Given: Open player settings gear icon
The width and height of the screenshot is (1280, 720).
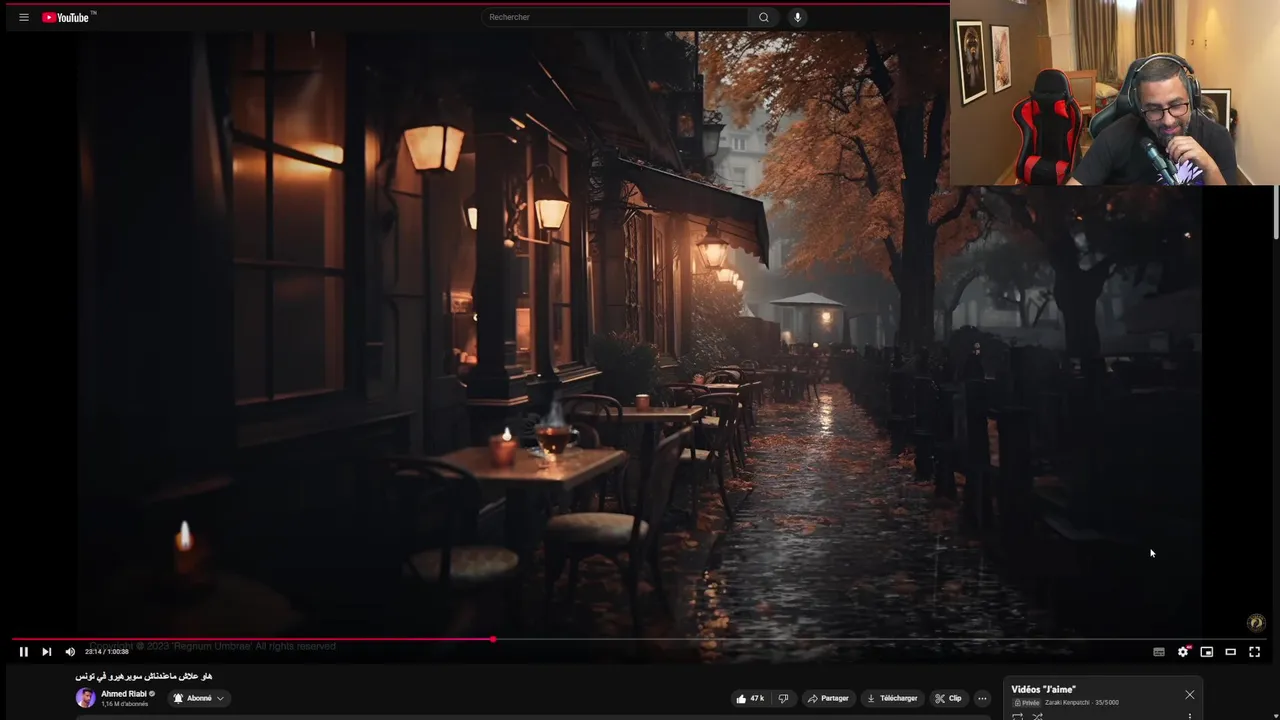Looking at the screenshot, I should click(1183, 652).
